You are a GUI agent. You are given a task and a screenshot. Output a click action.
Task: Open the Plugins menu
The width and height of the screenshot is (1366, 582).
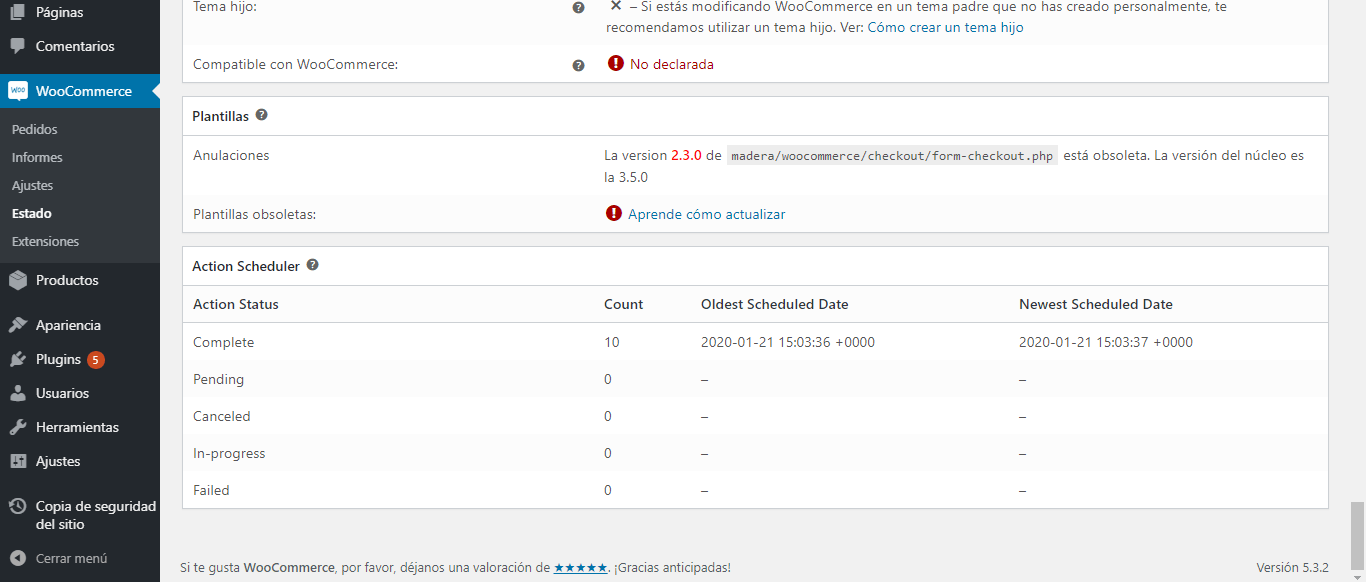[80, 359]
